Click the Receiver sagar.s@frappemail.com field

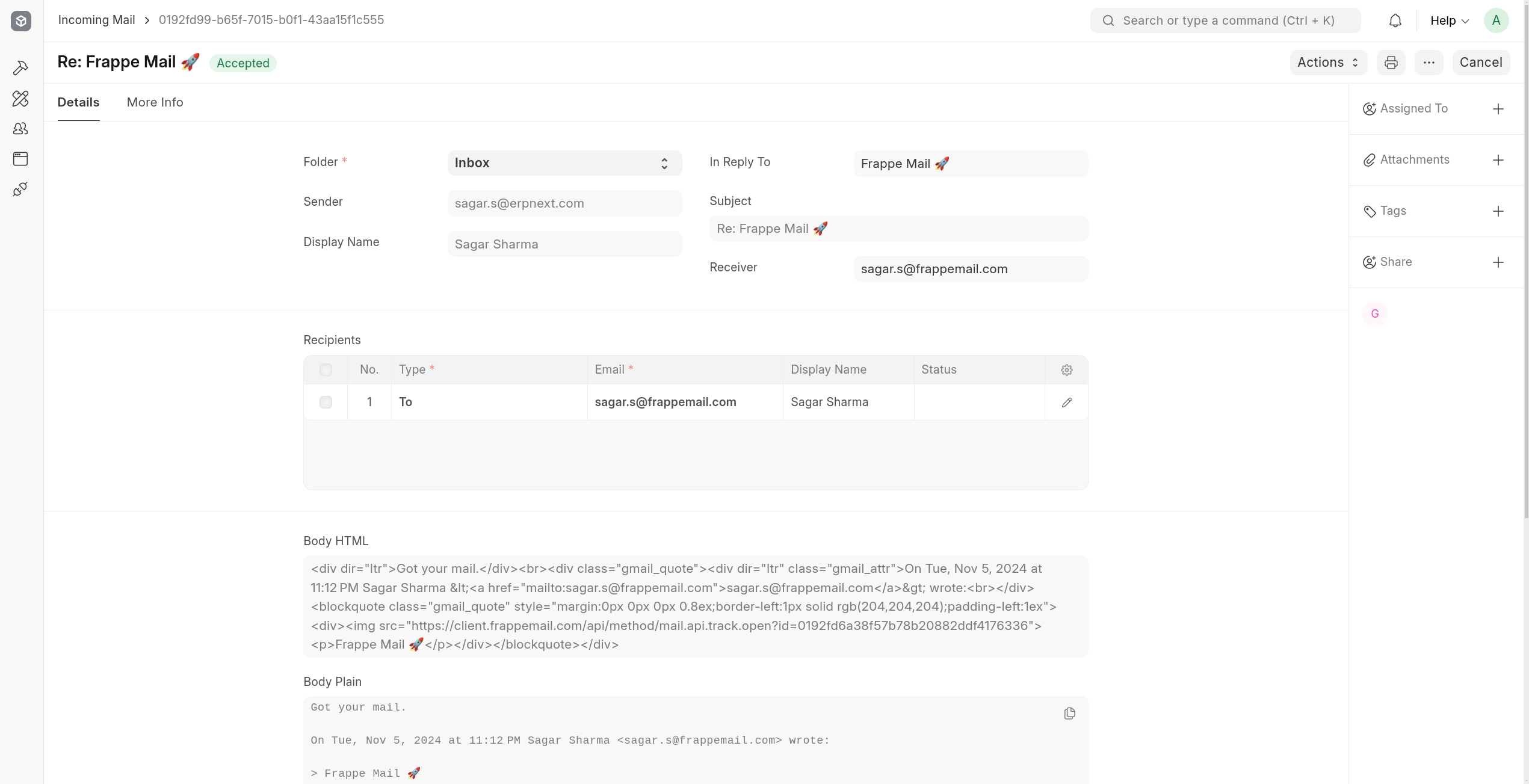[971, 269]
